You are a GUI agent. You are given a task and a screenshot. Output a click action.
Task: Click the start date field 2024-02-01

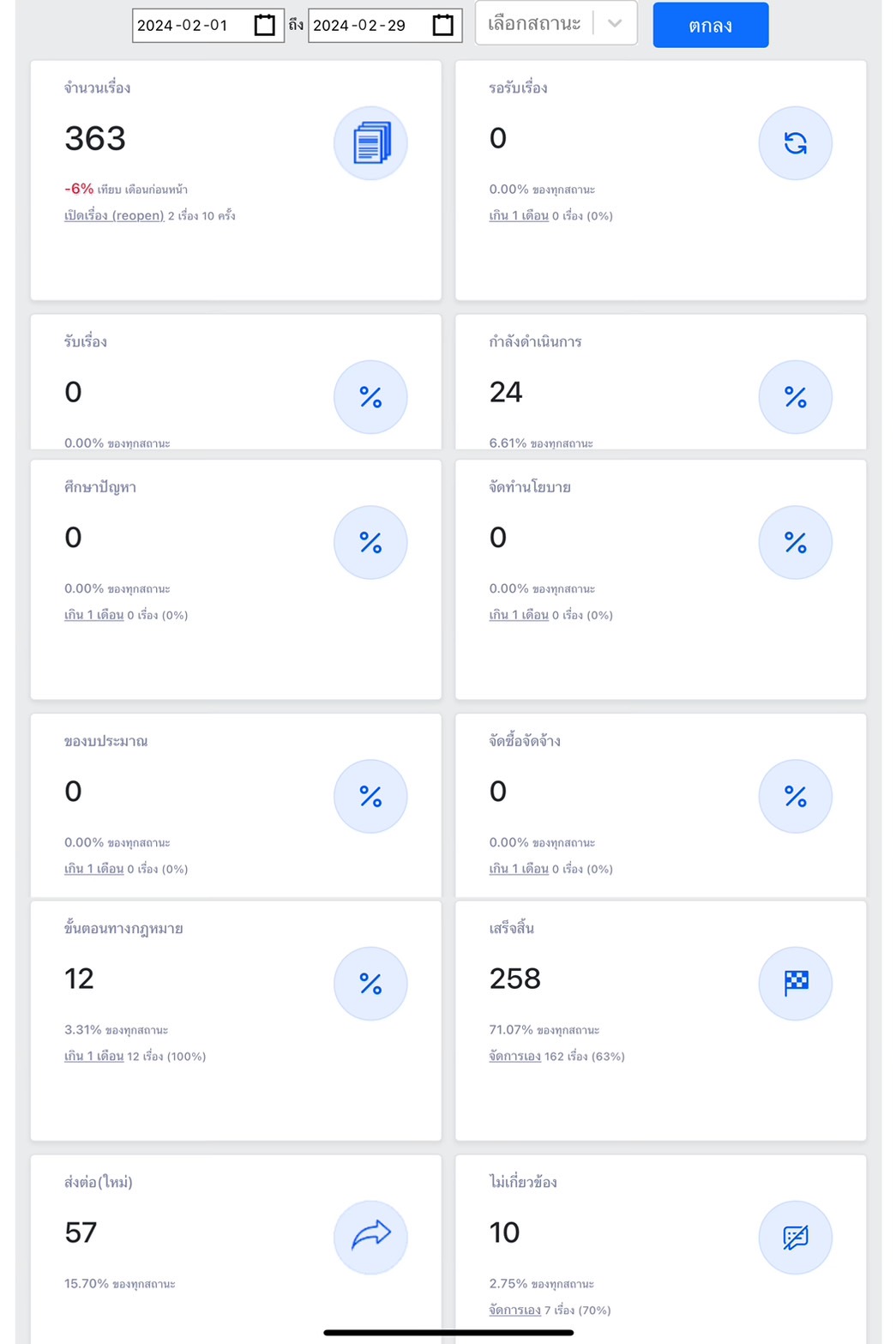208,25
